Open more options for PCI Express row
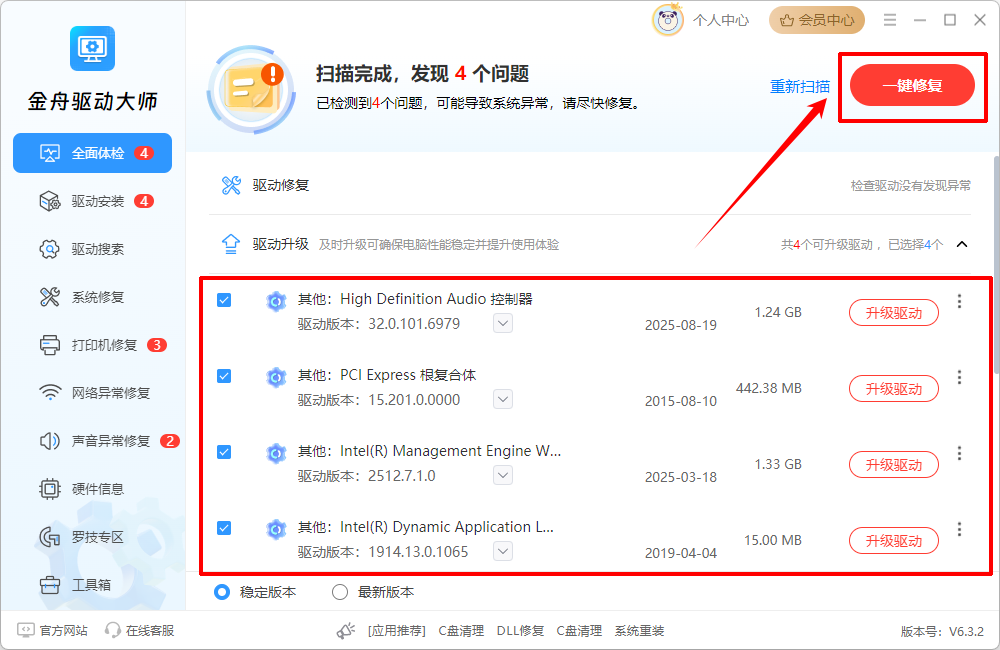1000x650 pixels. click(959, 377)
